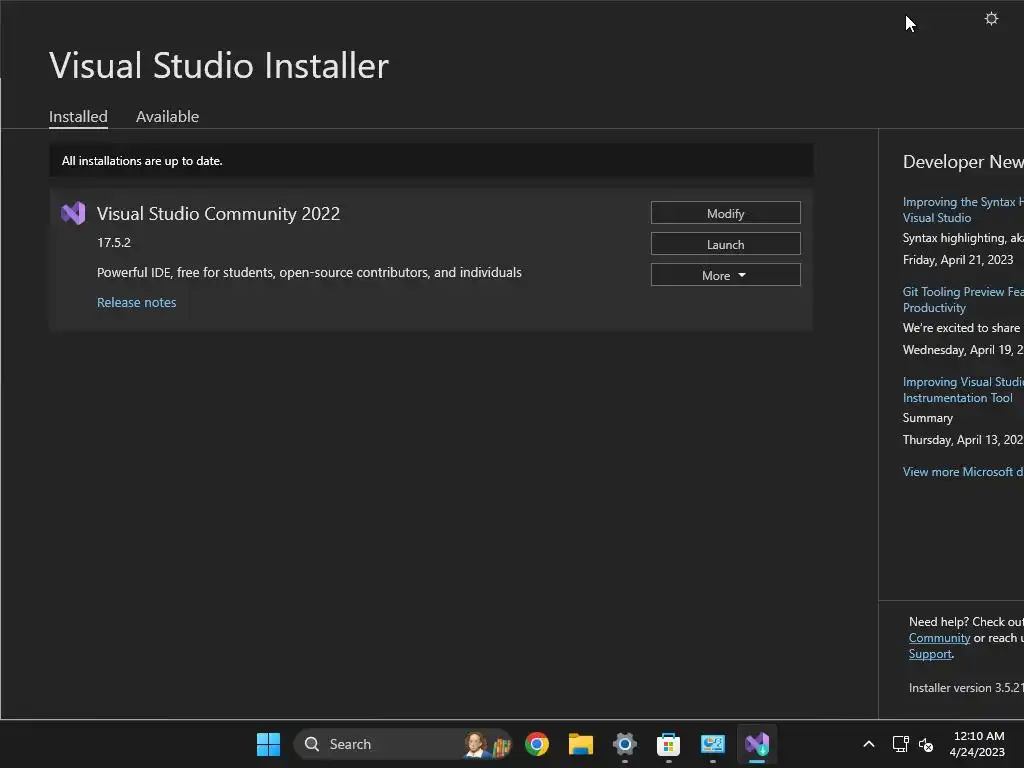Open the Git Tooling Preview news link
The image size is (1024, 768).
(963, 300)
